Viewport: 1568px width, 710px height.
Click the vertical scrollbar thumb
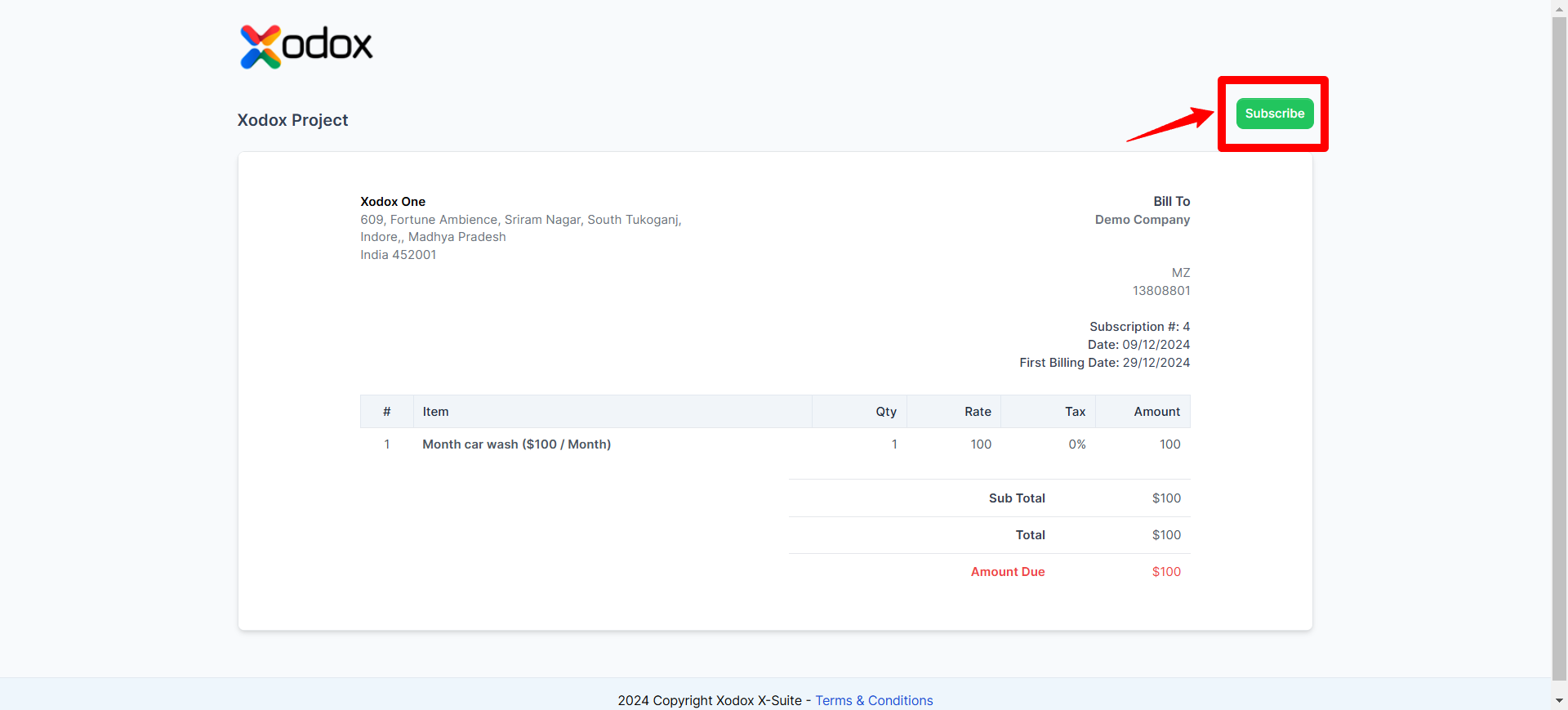pos(1559,347)
